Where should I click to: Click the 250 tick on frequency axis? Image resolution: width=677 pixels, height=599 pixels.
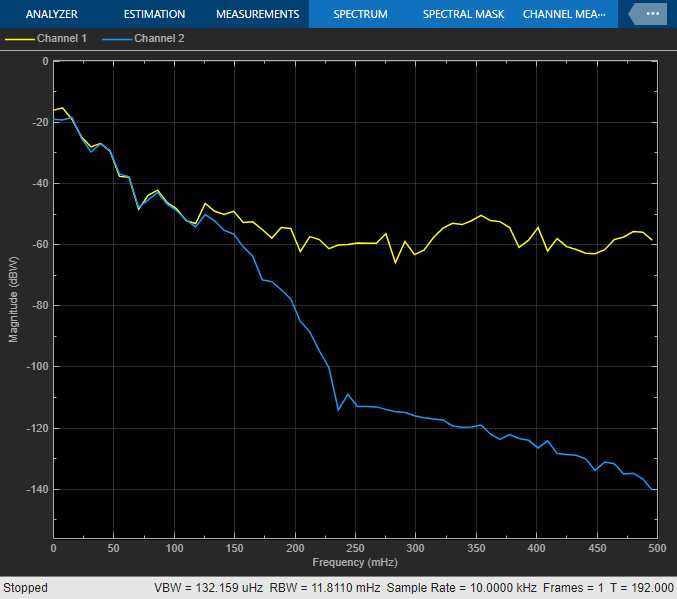tap(355, 548)
